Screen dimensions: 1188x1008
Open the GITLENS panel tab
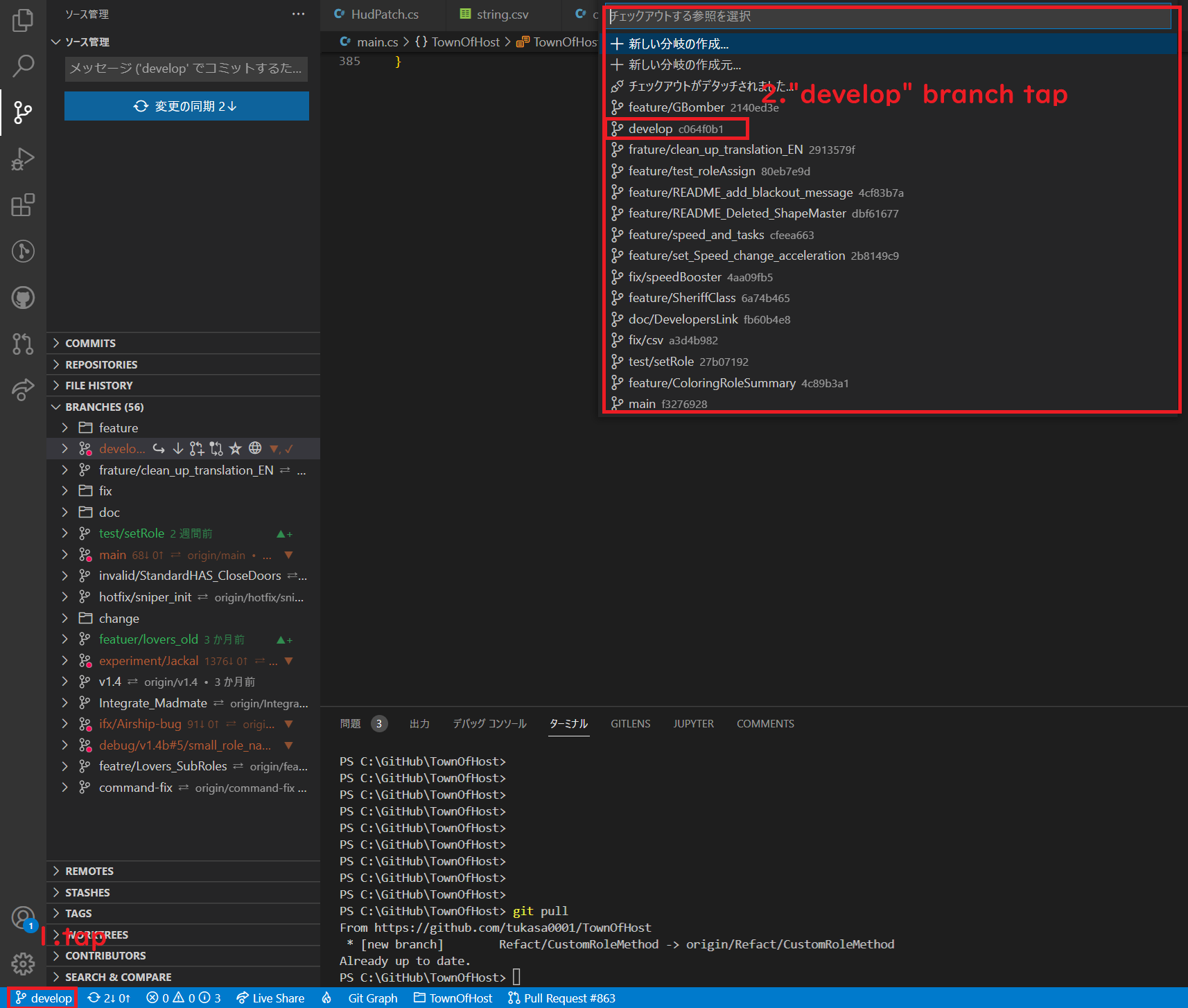pyautogui.click(x=630, y=723)
